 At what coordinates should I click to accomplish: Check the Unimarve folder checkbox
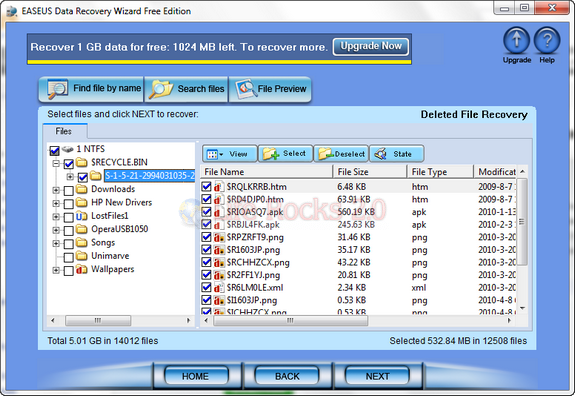(69, 257)
